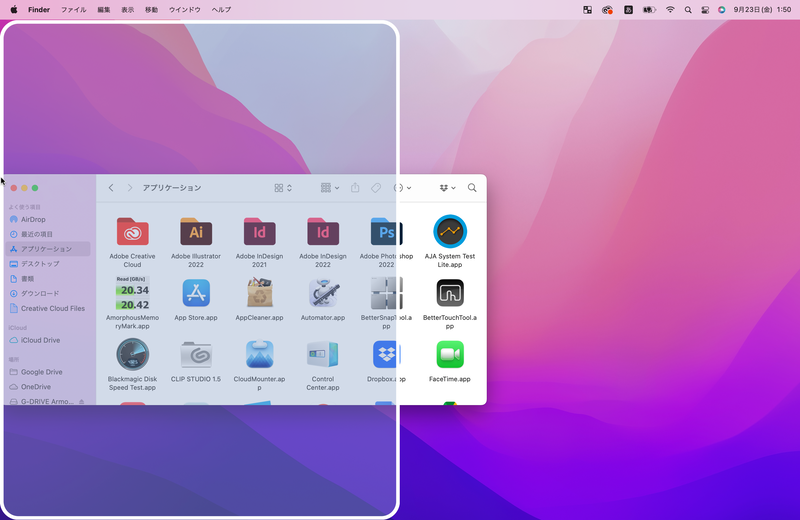
Task: Click the Finder back arrow
Action: [111, 188]
